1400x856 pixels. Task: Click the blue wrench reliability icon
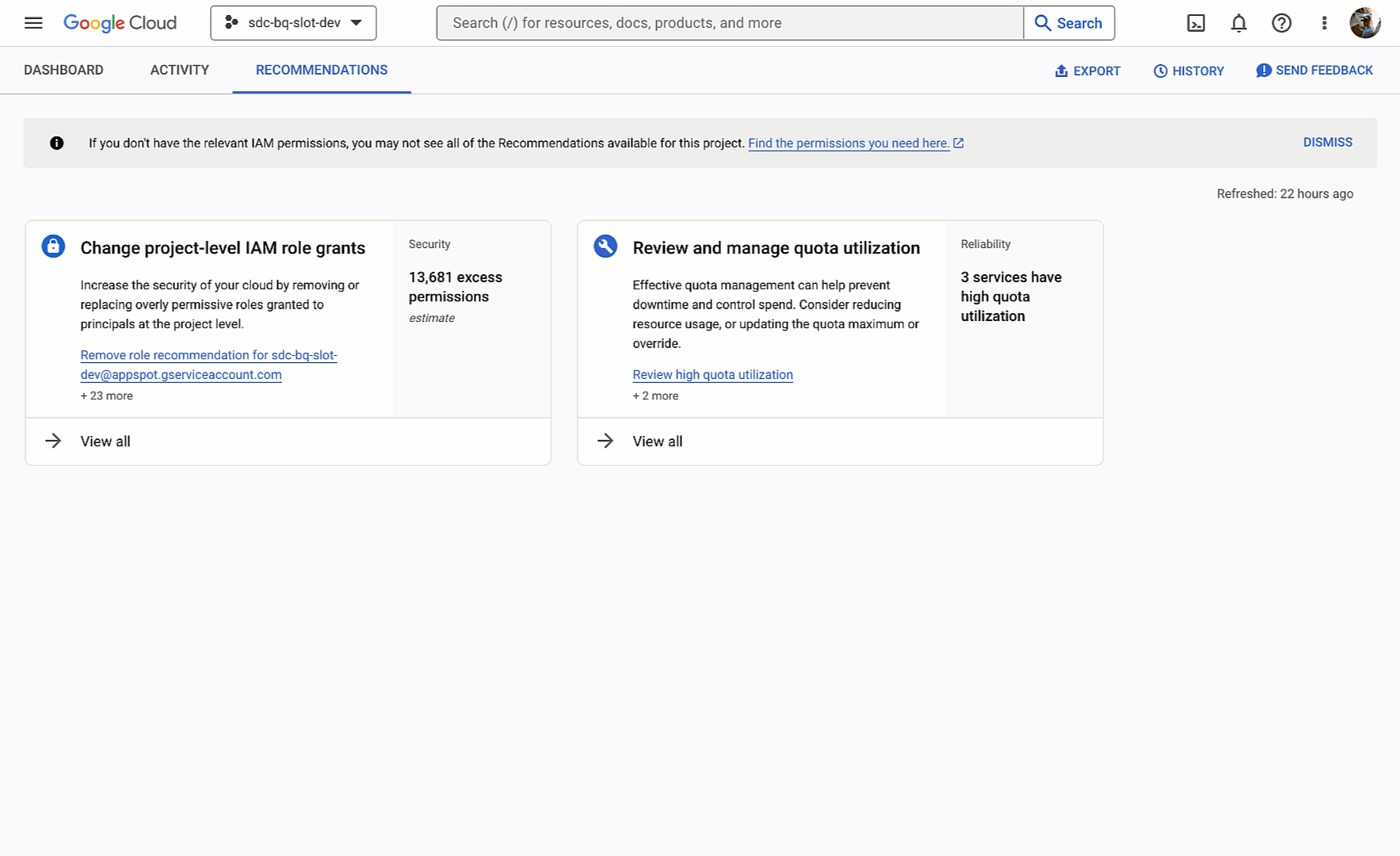pyautogui.click(x=605, y=246)
